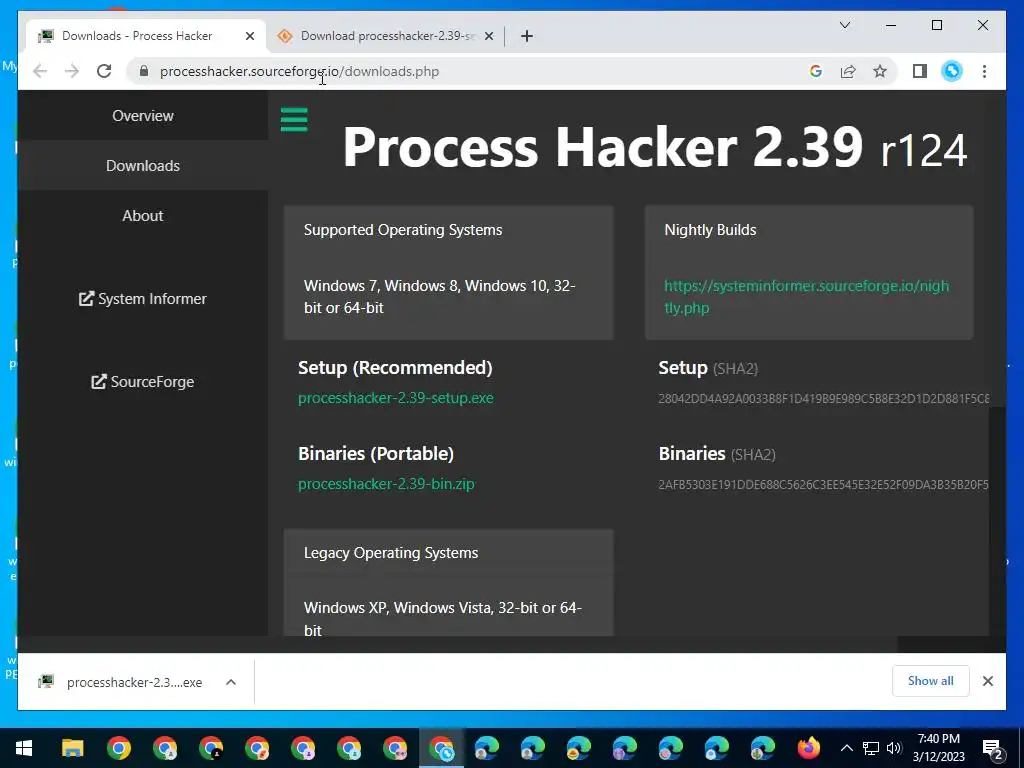Click Show all downloads button
1024x768 pixels.
pyautogui.click(x=931, y=681)
